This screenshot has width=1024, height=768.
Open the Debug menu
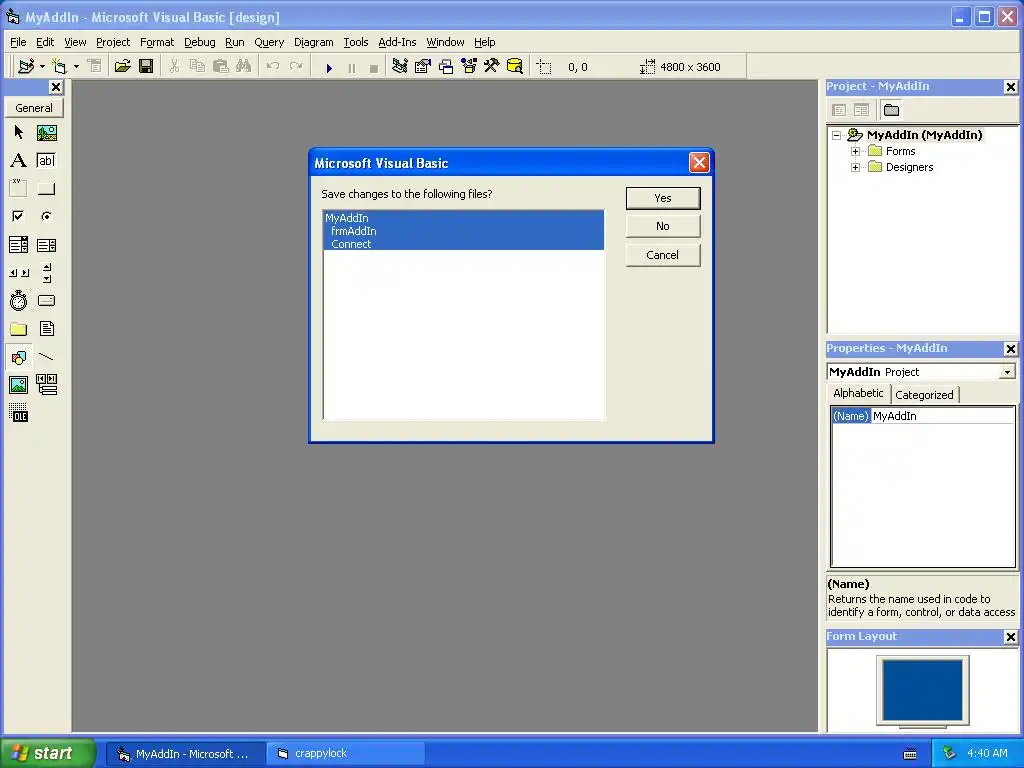pyautogui.click(x=200, y=42)
